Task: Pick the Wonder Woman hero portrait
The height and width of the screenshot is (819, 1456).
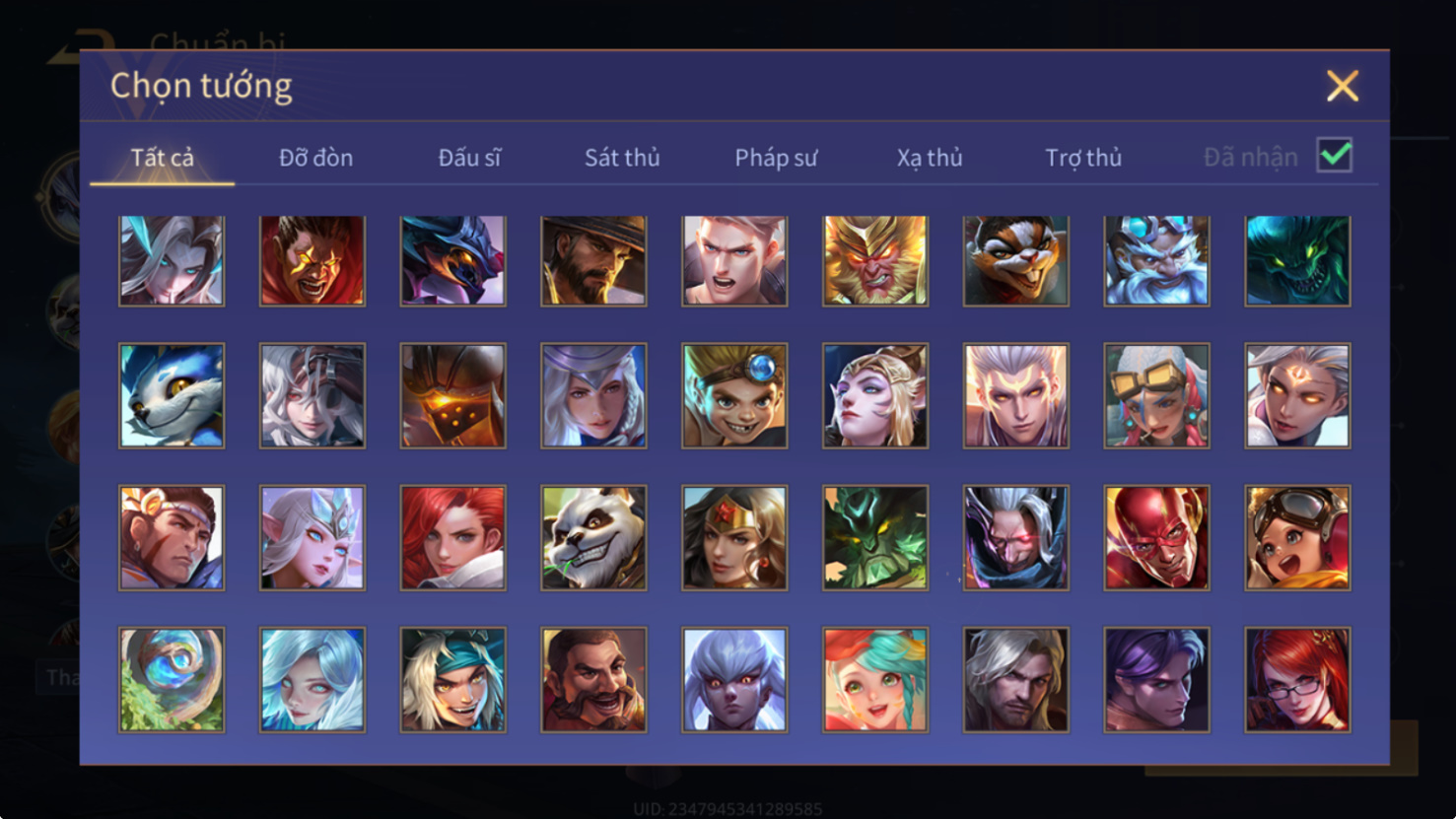Action: click(734, 538)
